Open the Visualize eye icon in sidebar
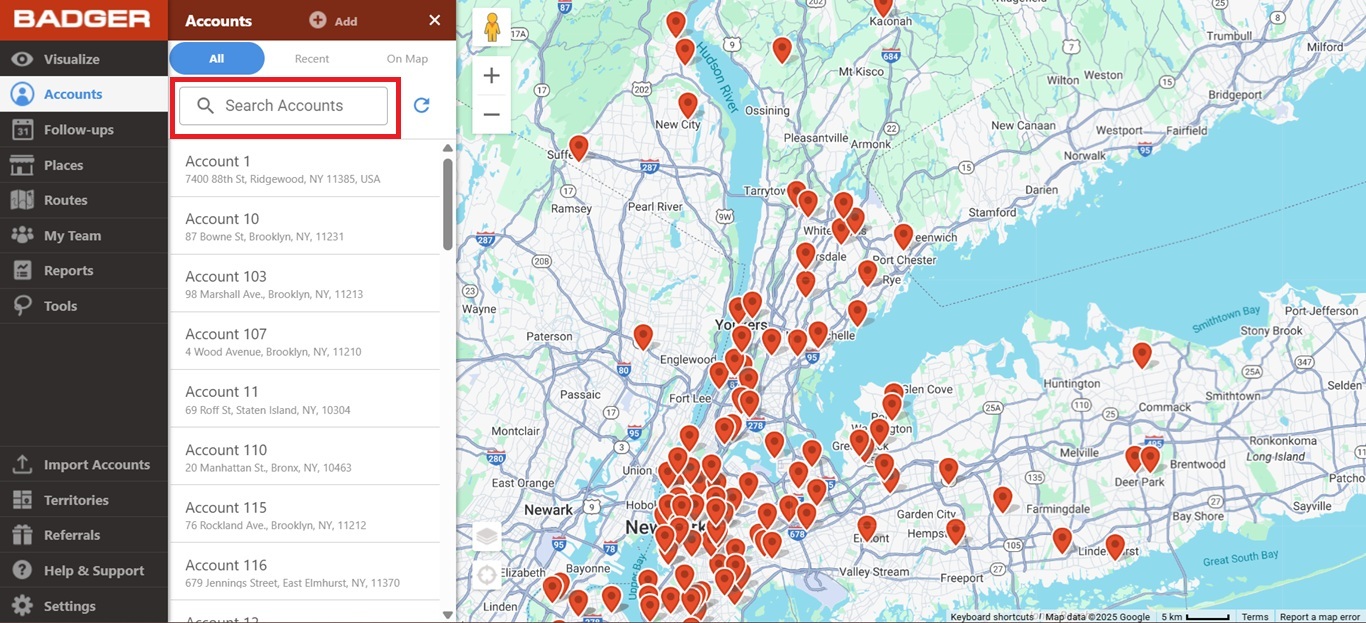The width and height of the screenshot is (1366, 623). [x=22, y=59]
